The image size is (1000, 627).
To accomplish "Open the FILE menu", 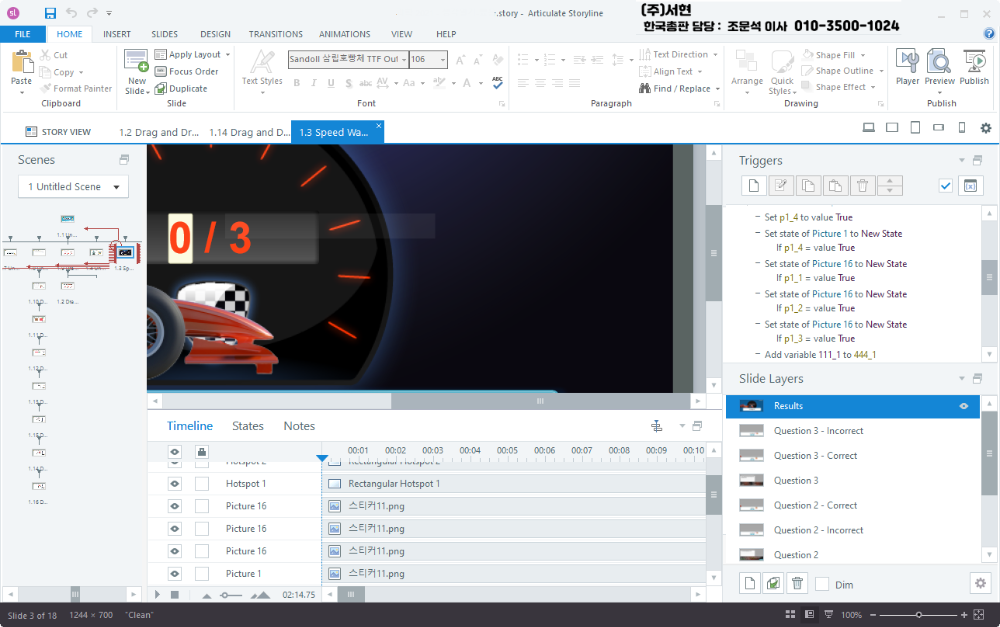I will [x=23, y=34].
